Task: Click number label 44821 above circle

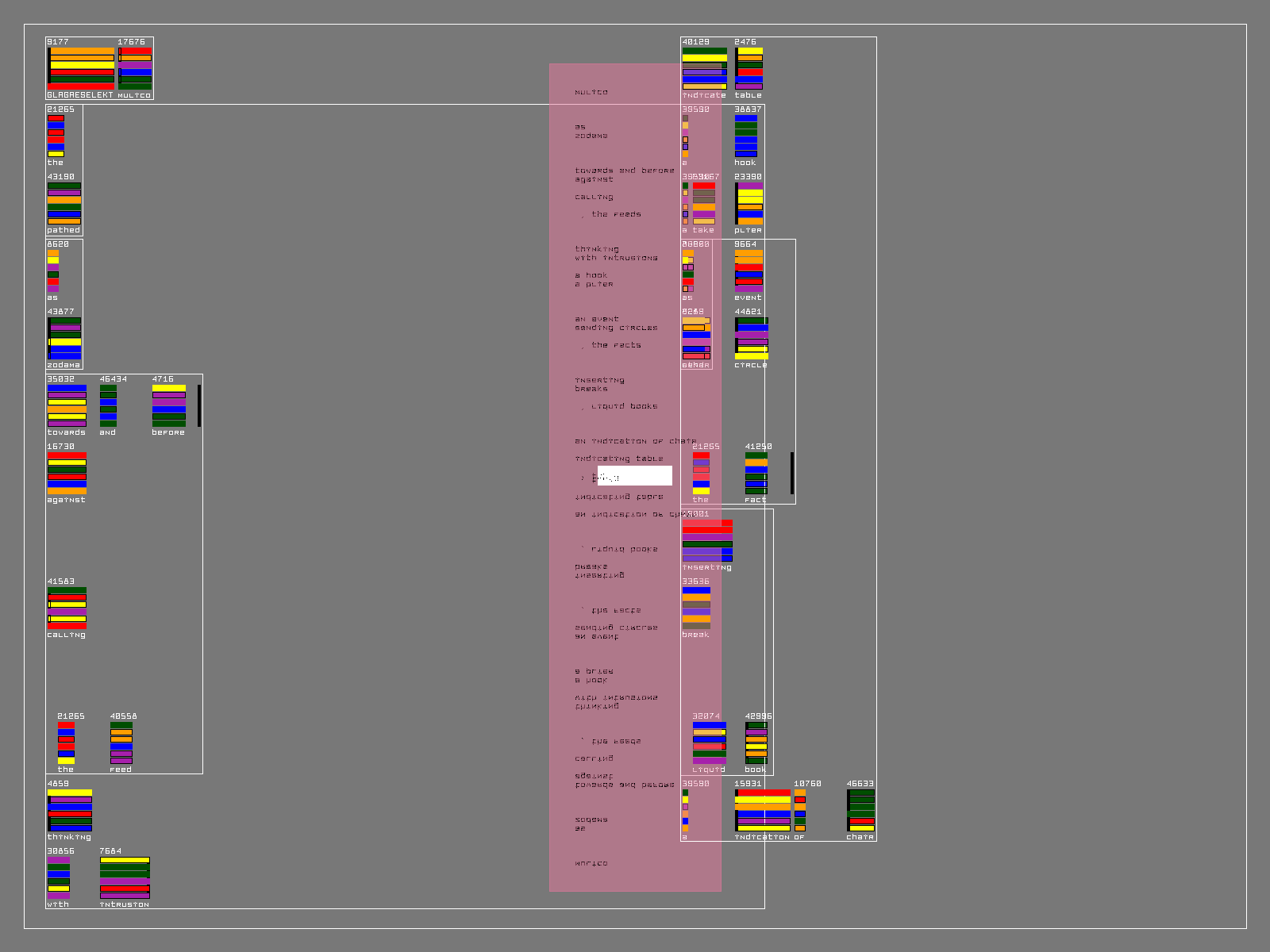Action: 748,312
